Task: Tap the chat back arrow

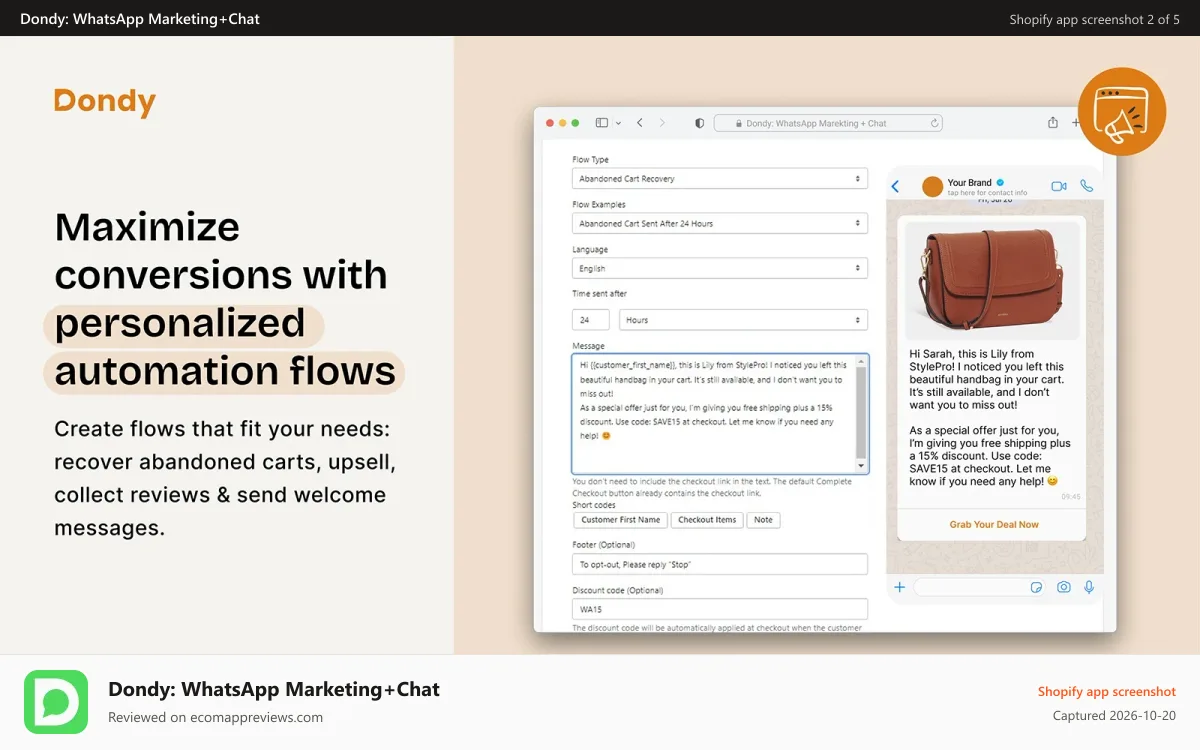Action: [895, 186]
